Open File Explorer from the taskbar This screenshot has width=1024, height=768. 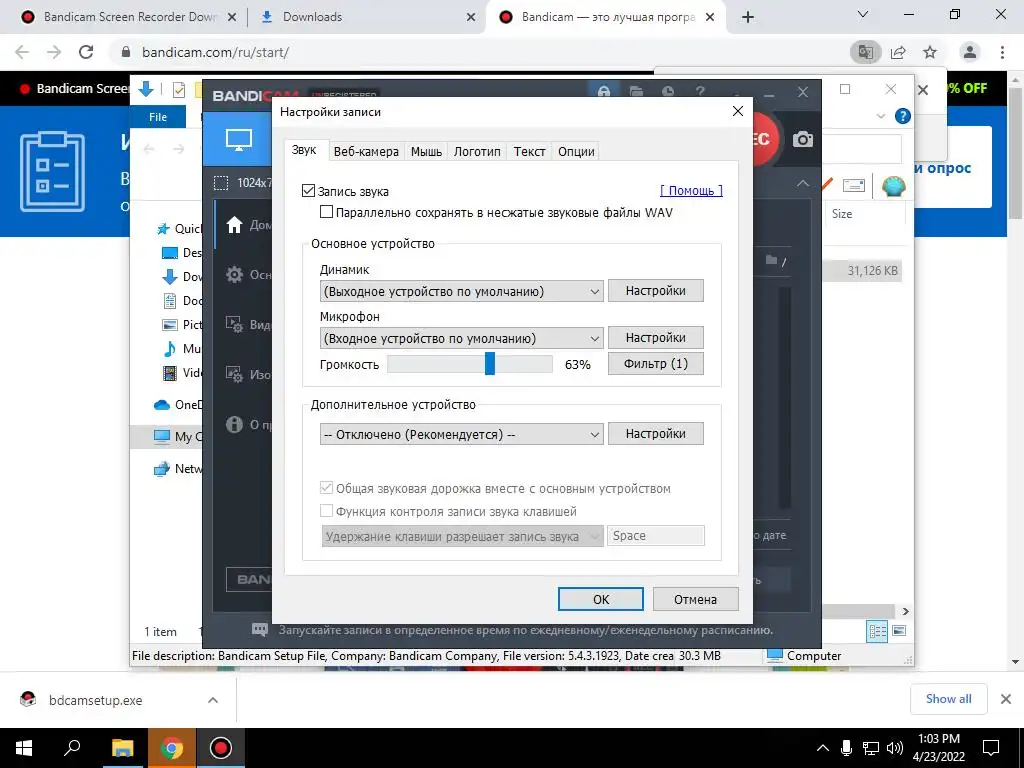click(122, 748)
